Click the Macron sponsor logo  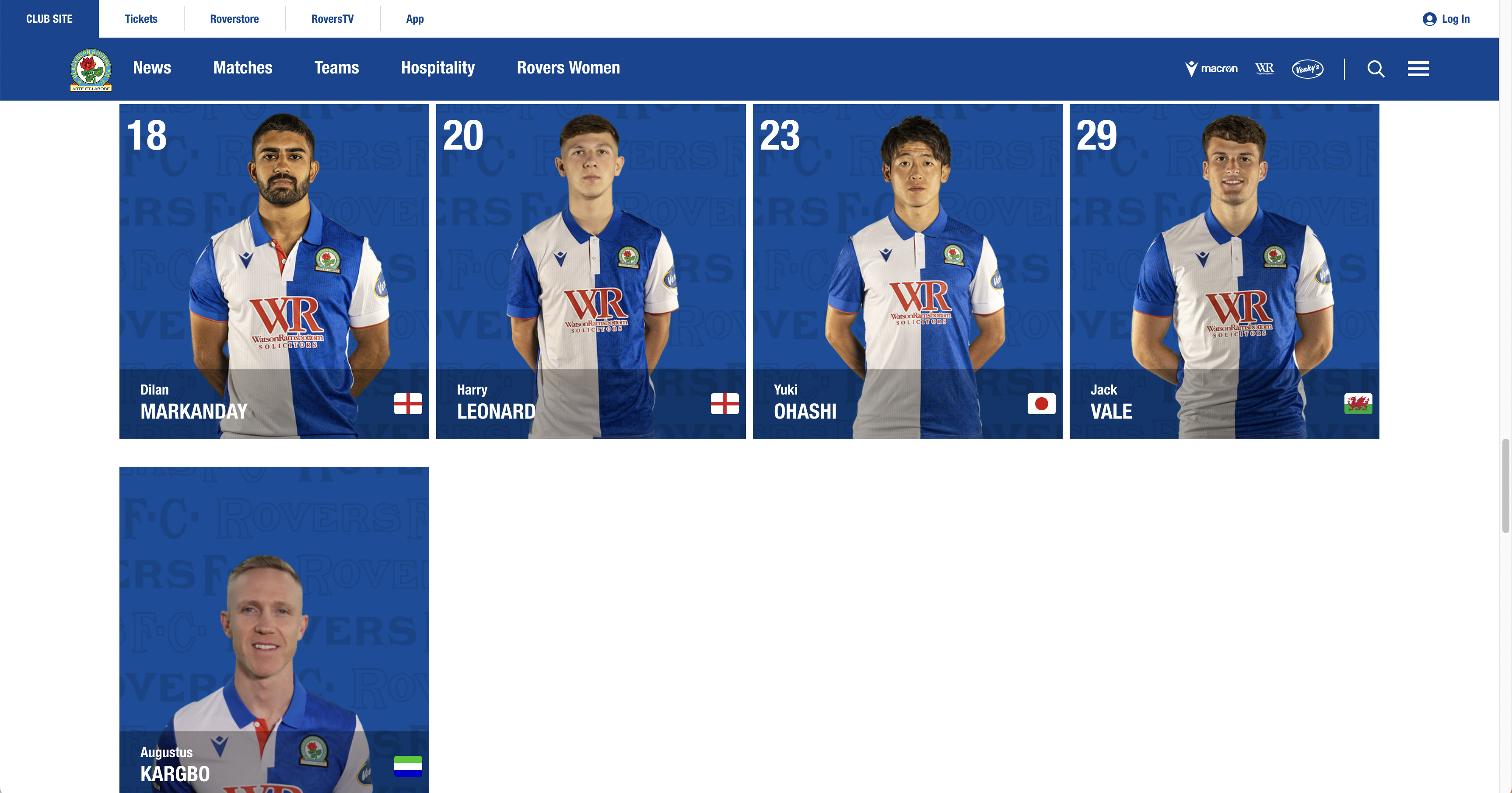1211,69
